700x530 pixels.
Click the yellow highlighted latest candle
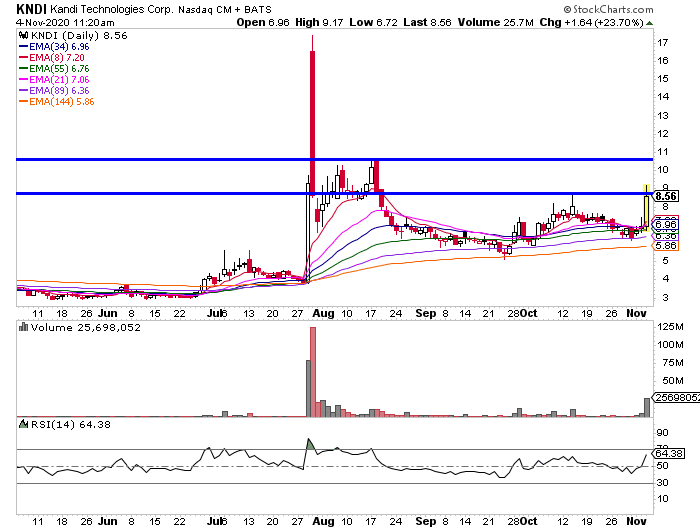646,208
